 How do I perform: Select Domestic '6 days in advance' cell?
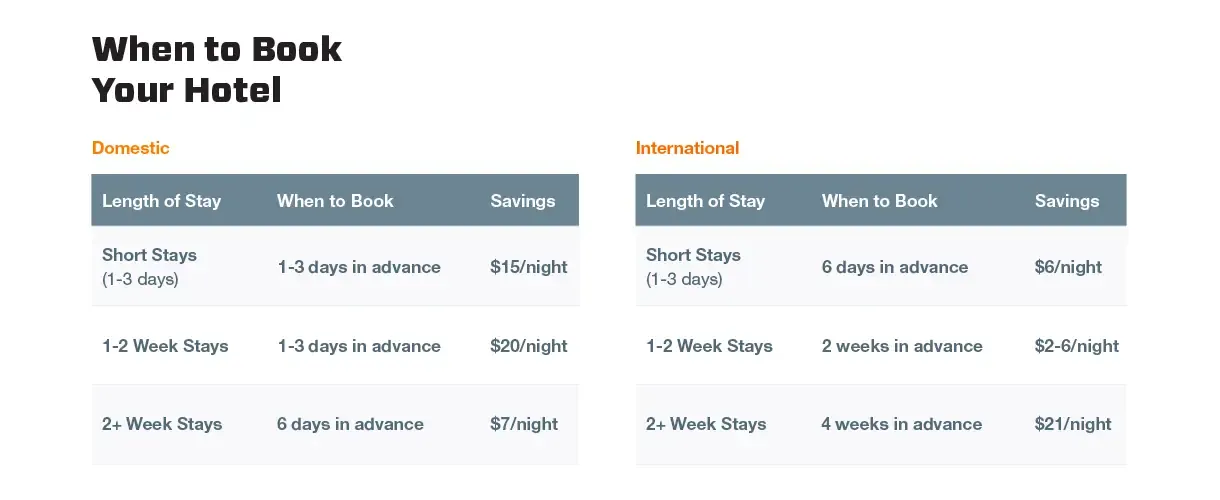(350, 424)
